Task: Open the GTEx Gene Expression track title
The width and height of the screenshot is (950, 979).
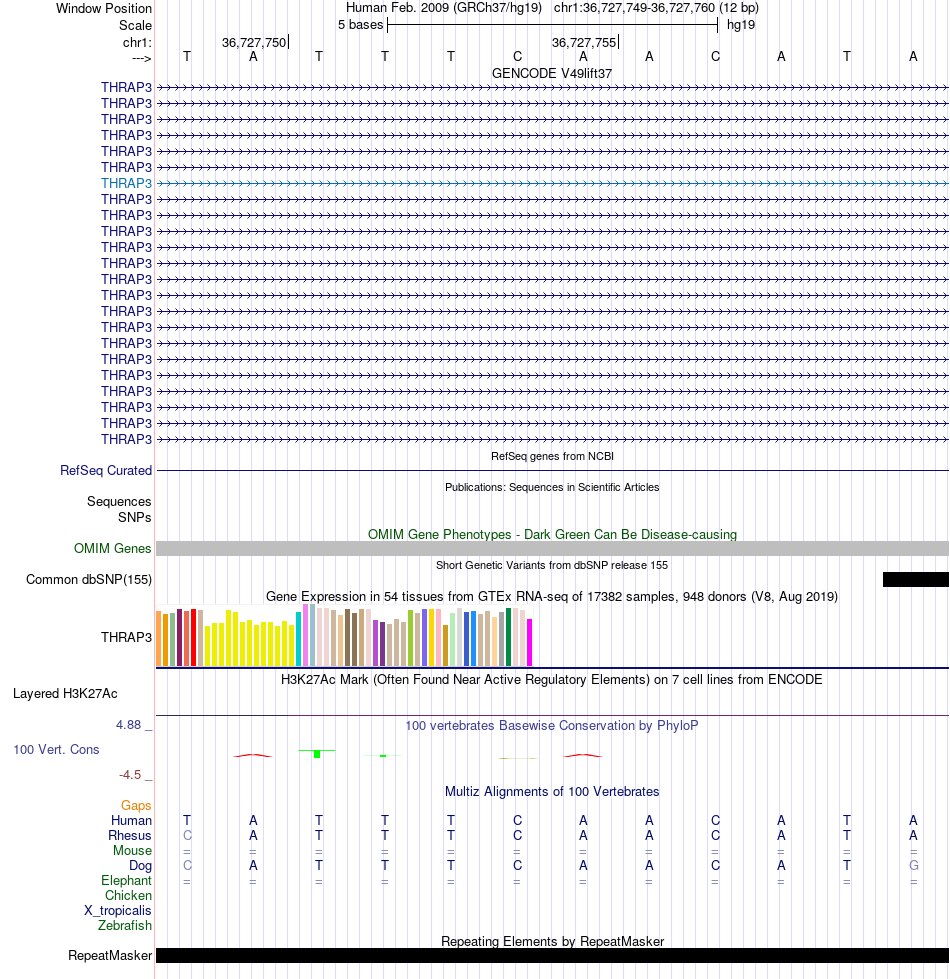Action: (x=552, y=596)
